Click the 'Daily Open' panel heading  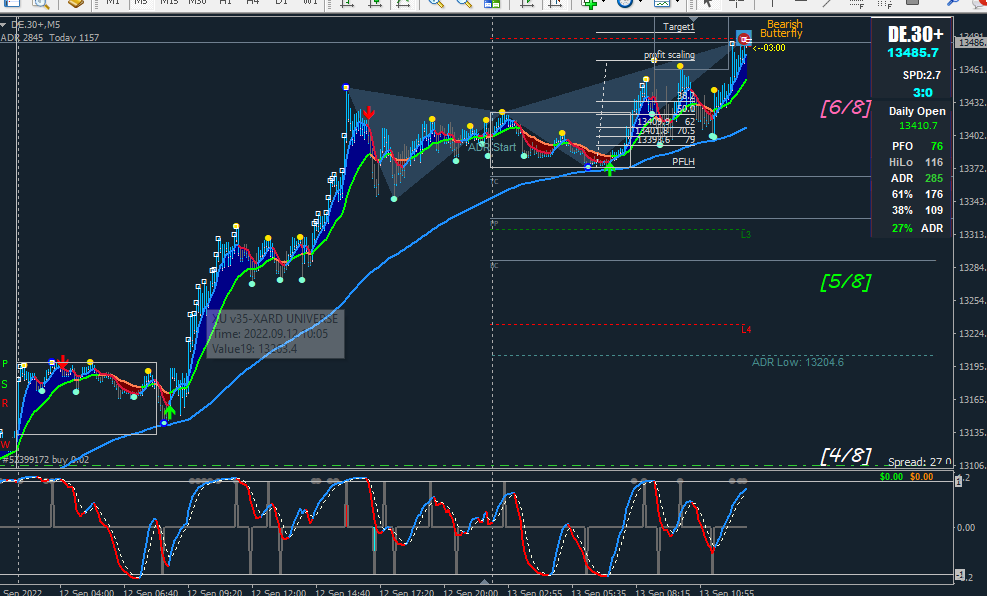click(x=916, y=111)
